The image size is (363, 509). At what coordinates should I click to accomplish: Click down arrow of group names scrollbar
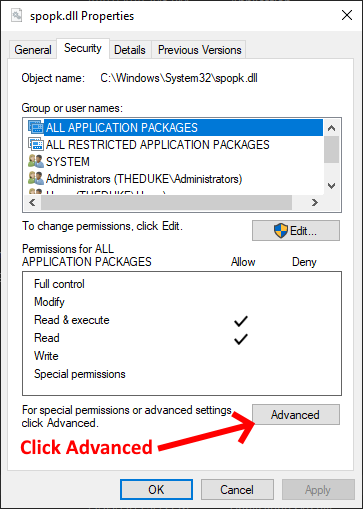tap(331, 186)
